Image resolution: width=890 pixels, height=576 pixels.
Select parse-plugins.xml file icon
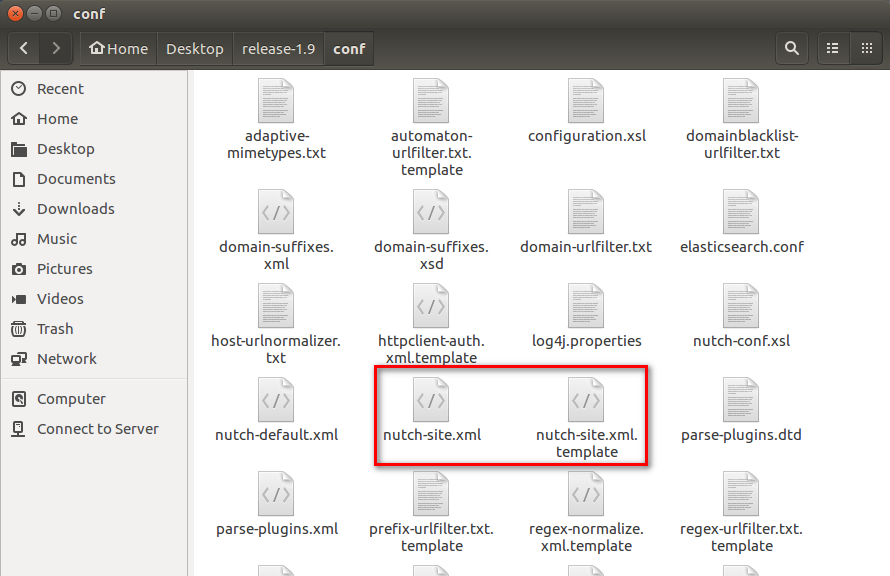pos(276,494)
